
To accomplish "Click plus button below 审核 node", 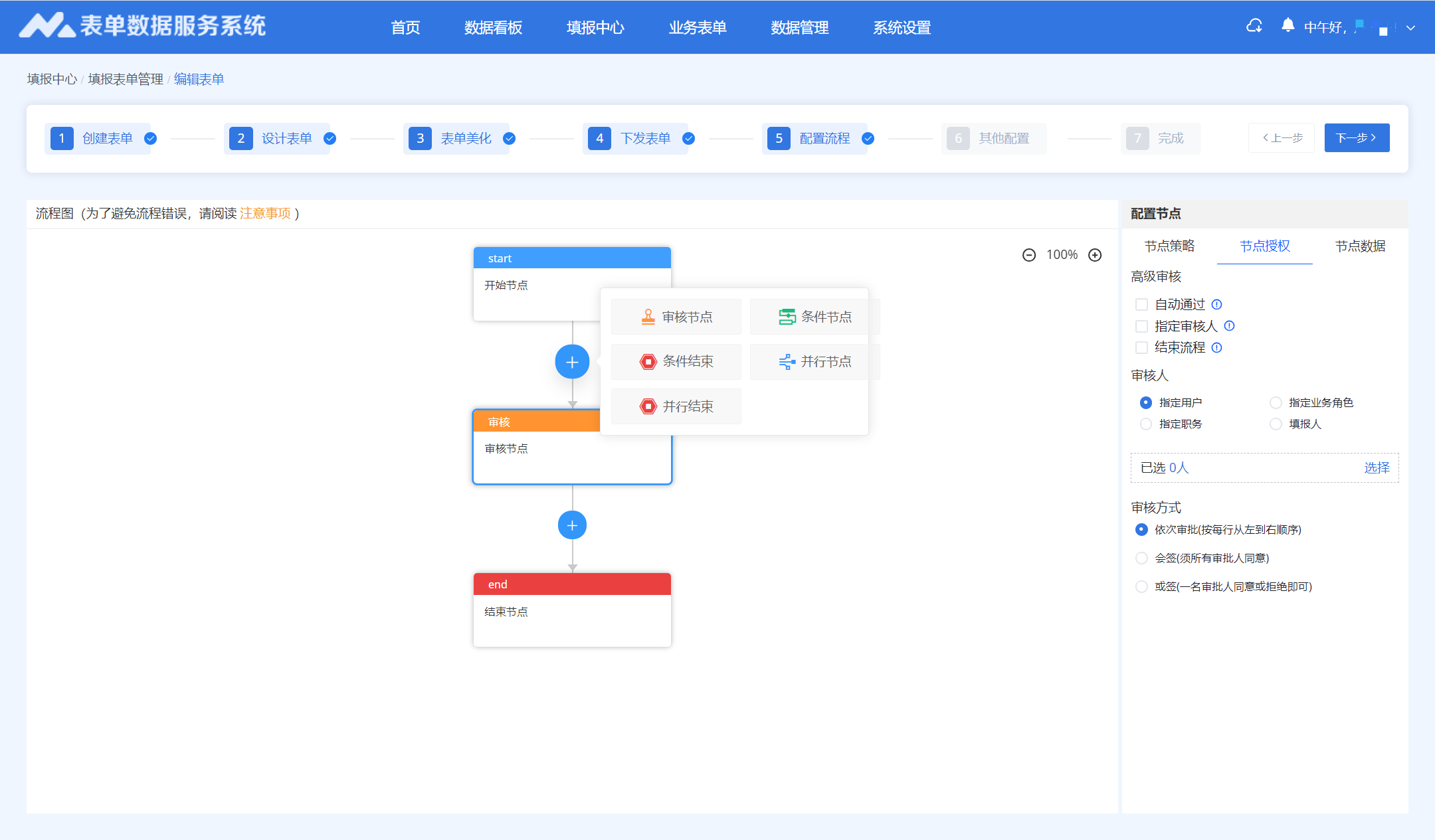I will coord(572,525).
